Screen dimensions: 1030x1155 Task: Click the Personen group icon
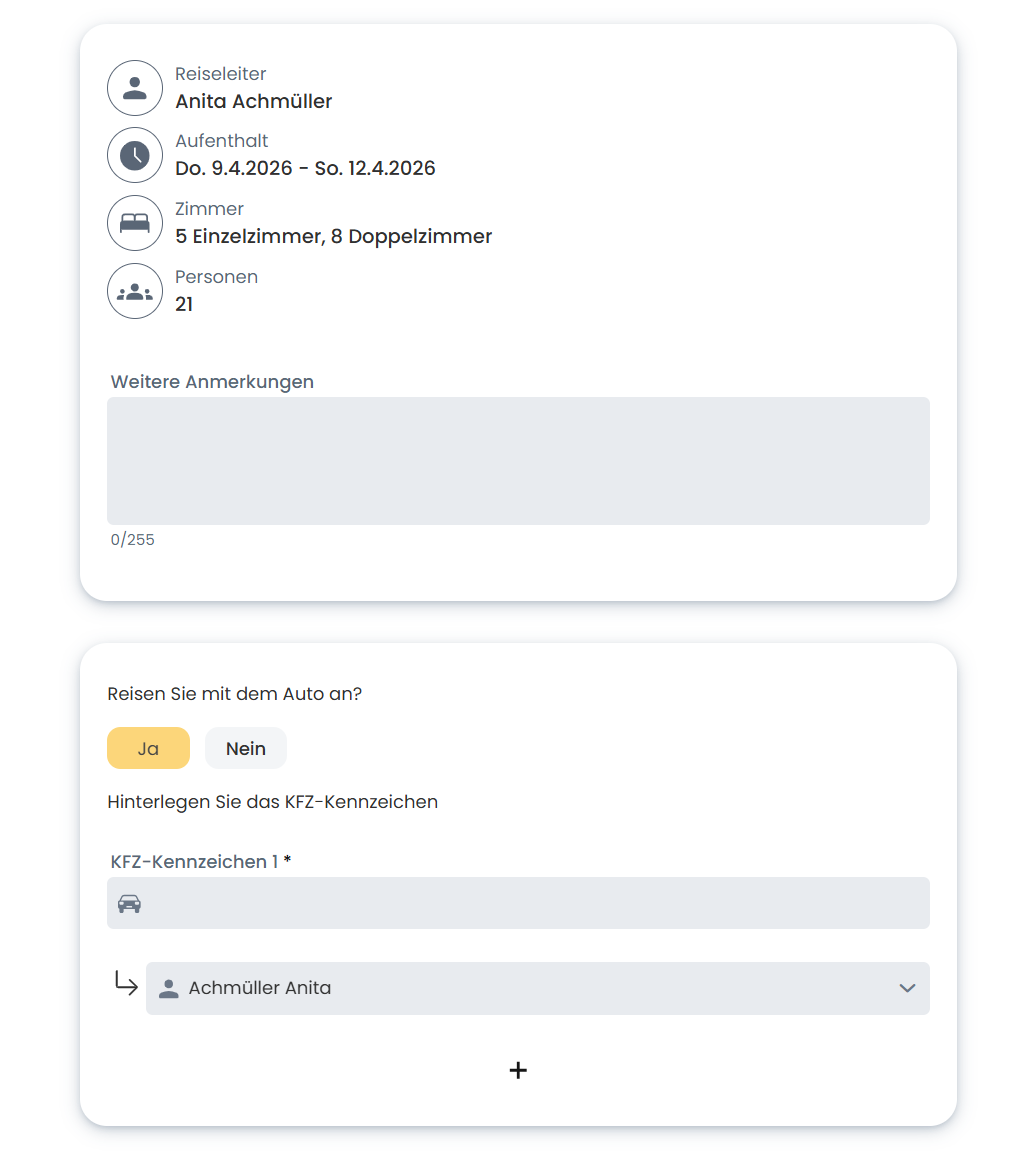tap(135, 291)
